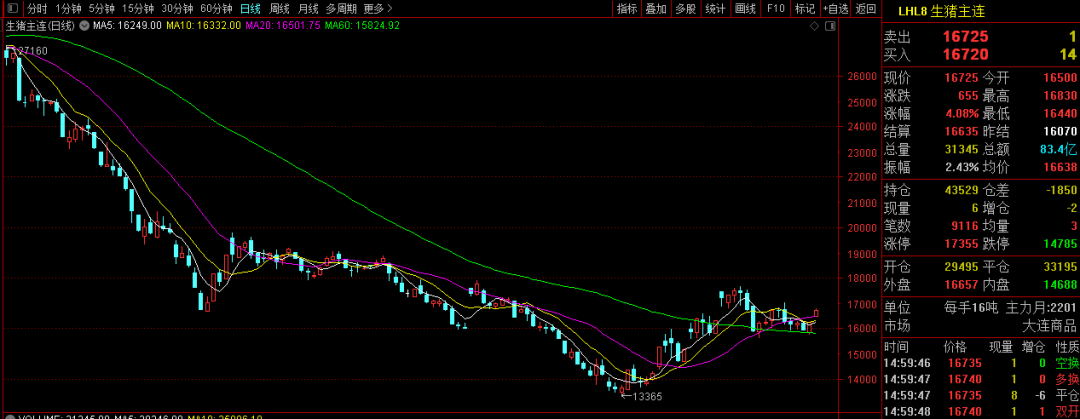
Task: Open the 统计 statistics button
Action: pos(716,9)
